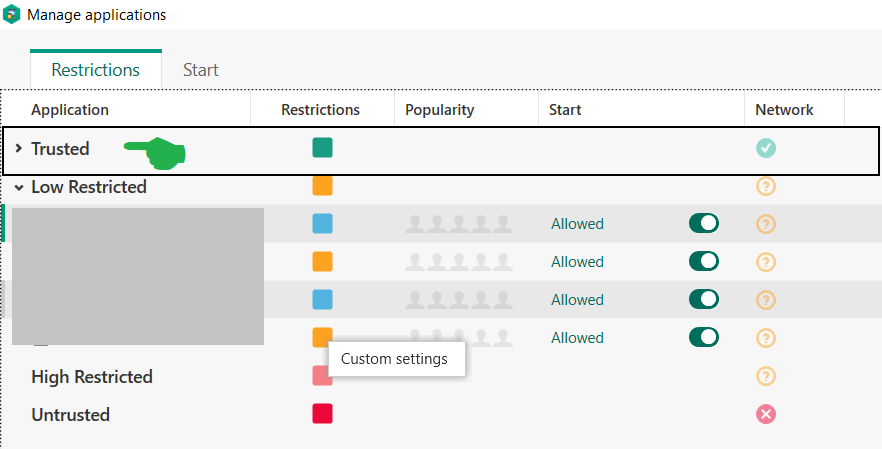882x449 pixels.
Task: Toggle the fourth application's Allowed start switch
Action: pos(704,338)
